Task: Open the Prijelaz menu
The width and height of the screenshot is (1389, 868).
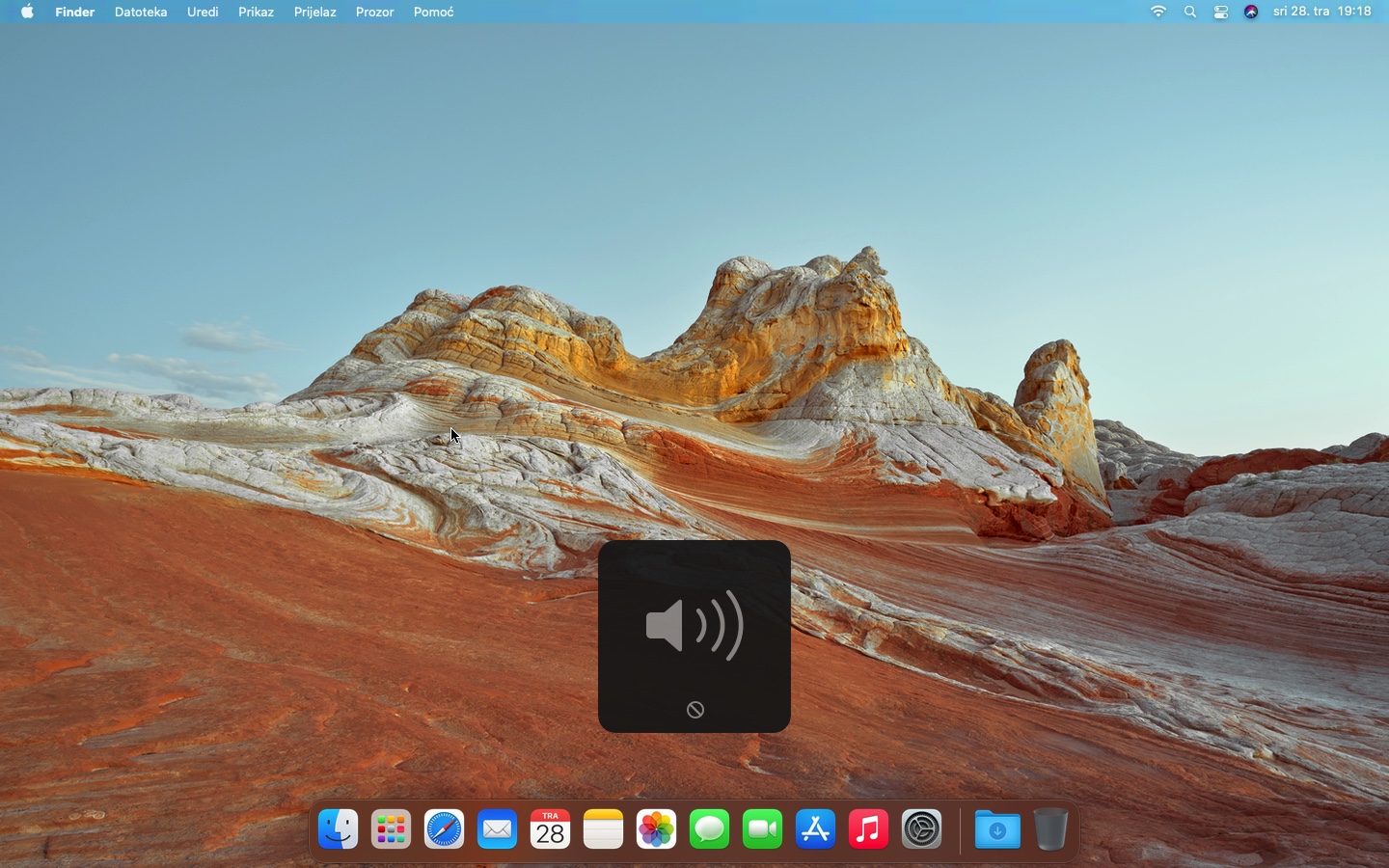Action: (x=315, y=12)
